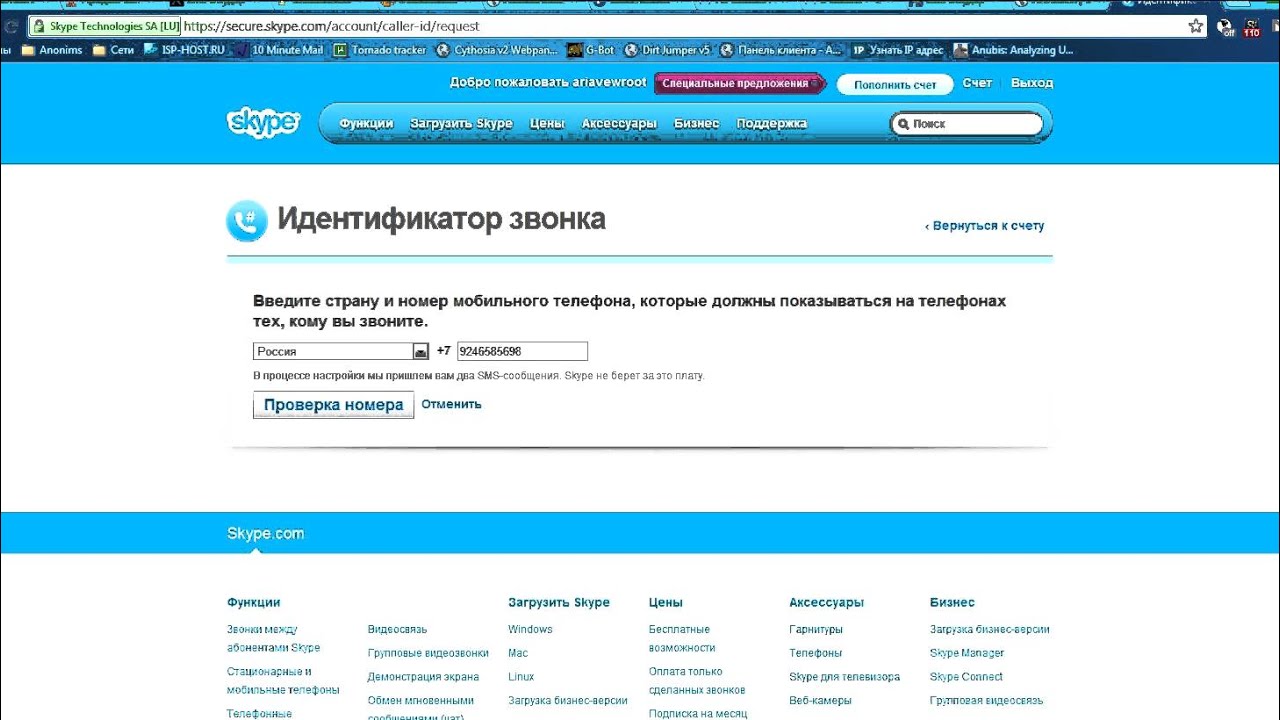
Task: Open the footer Цены heading link
Action: point(666,602)
